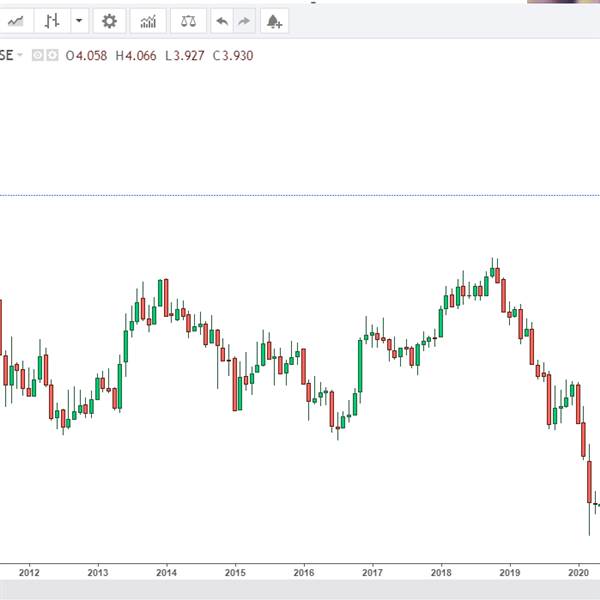
Task: Open chart settings gear
Action: pyautogui.click(x=109, y=21)
